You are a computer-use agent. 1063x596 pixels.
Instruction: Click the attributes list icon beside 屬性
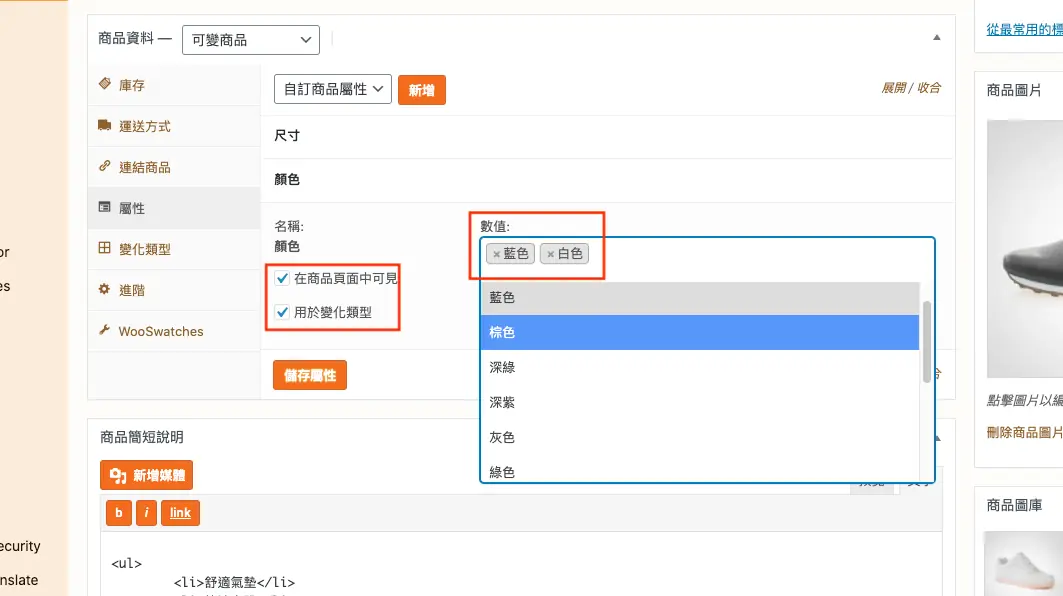(x=104, y=207)
